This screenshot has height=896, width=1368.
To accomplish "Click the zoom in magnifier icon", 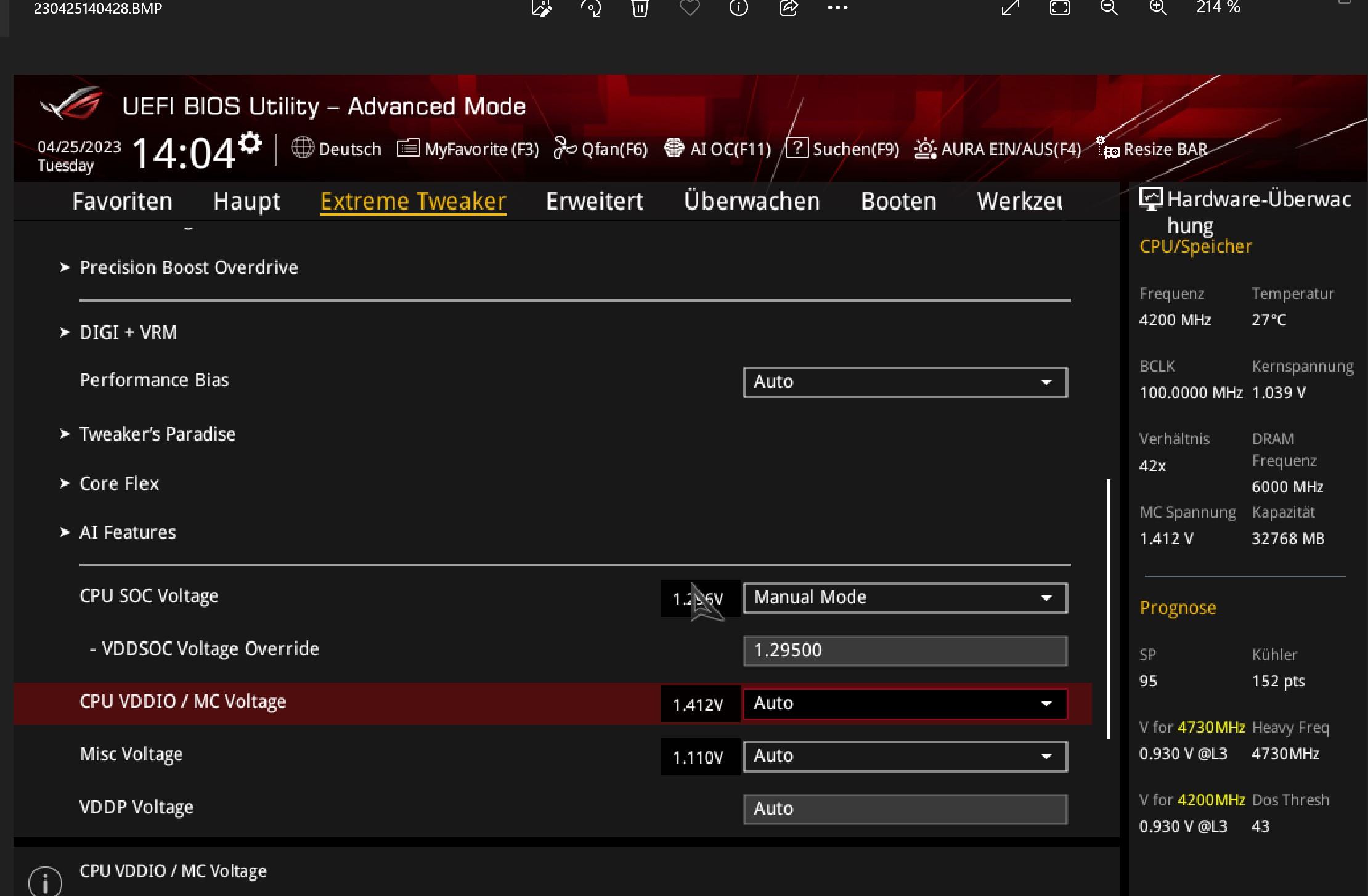I will point(1158,8).
